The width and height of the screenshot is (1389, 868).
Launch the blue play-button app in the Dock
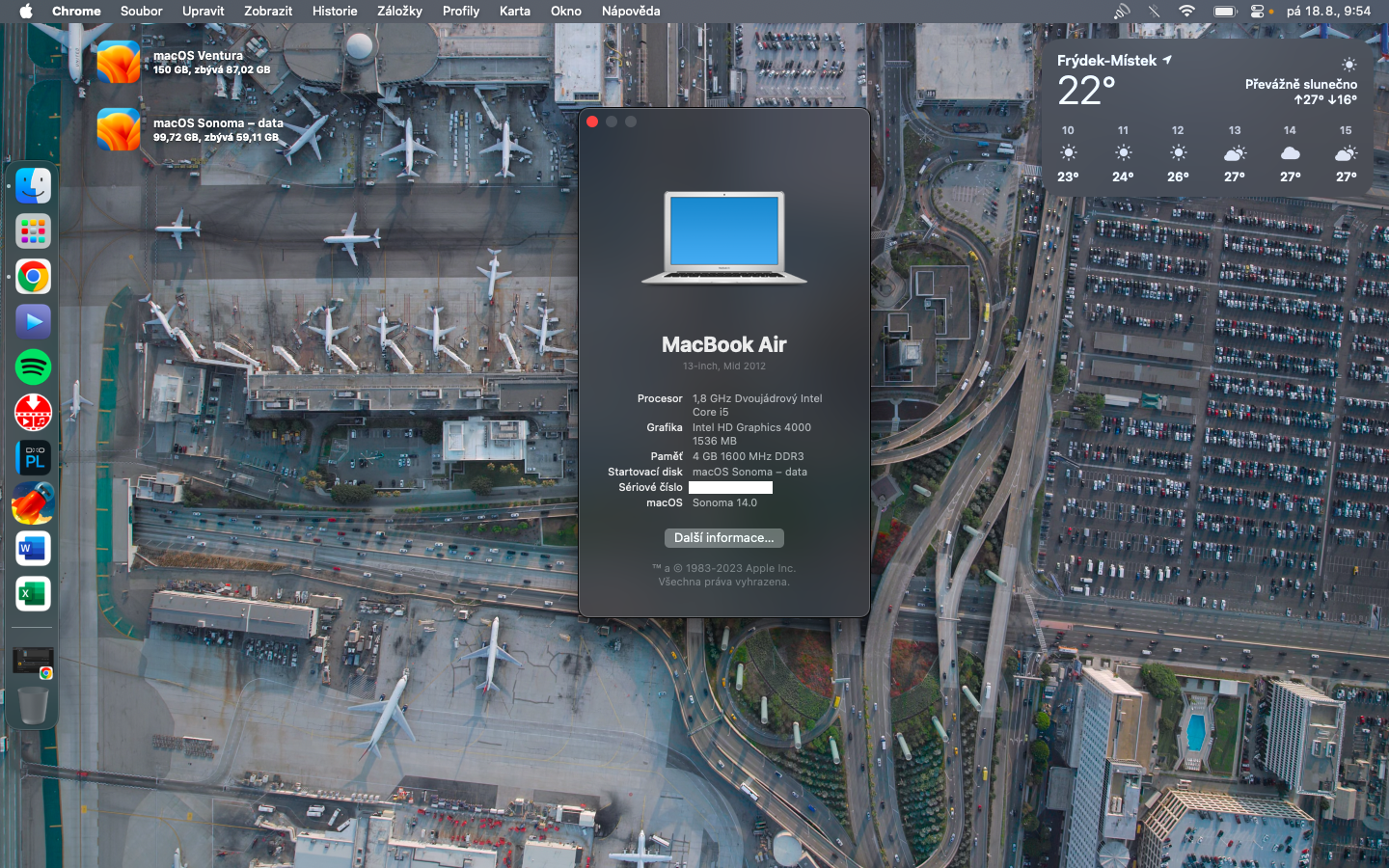(x=33, y=322)
